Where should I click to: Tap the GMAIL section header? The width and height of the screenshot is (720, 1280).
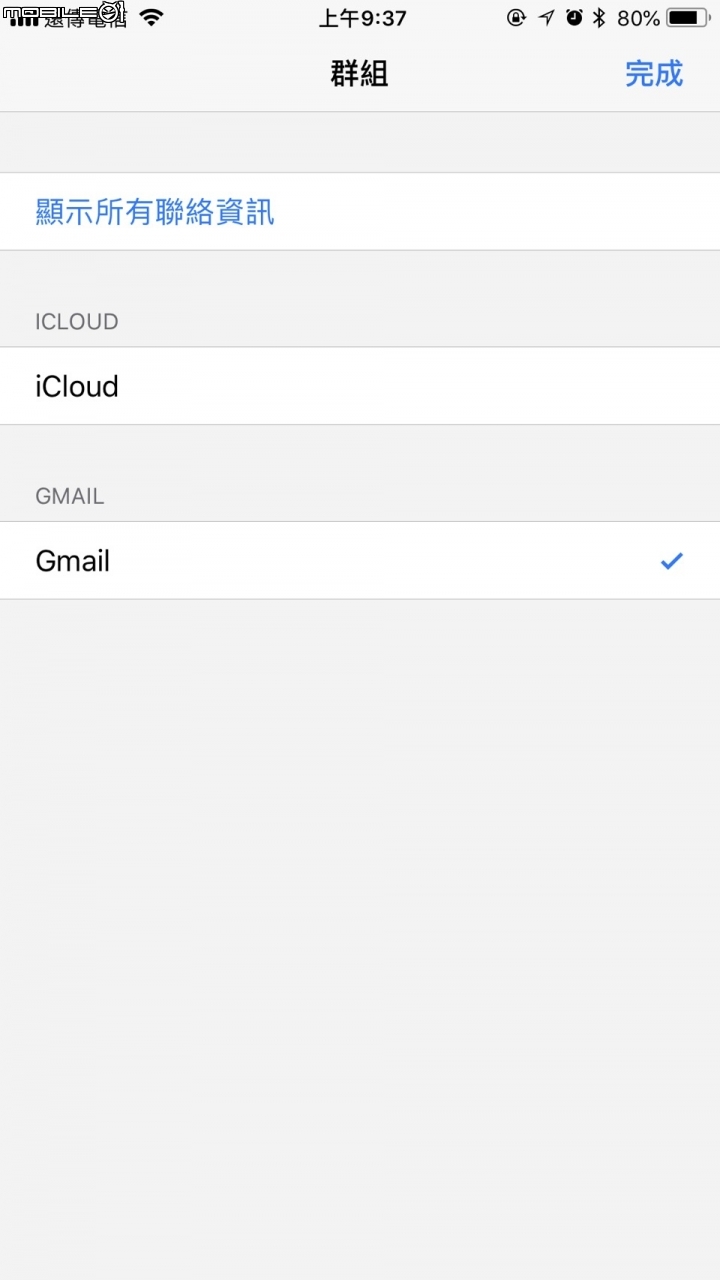coord(70,496)
